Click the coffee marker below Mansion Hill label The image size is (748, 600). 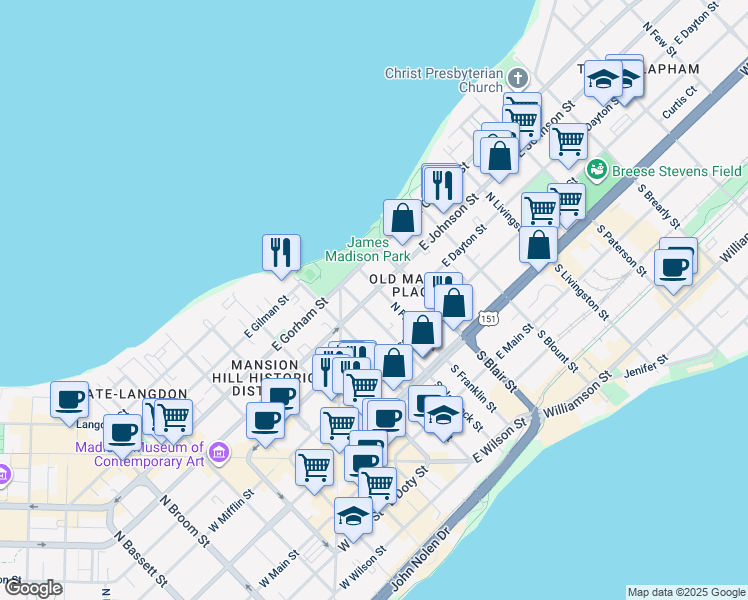pos(266,420)
